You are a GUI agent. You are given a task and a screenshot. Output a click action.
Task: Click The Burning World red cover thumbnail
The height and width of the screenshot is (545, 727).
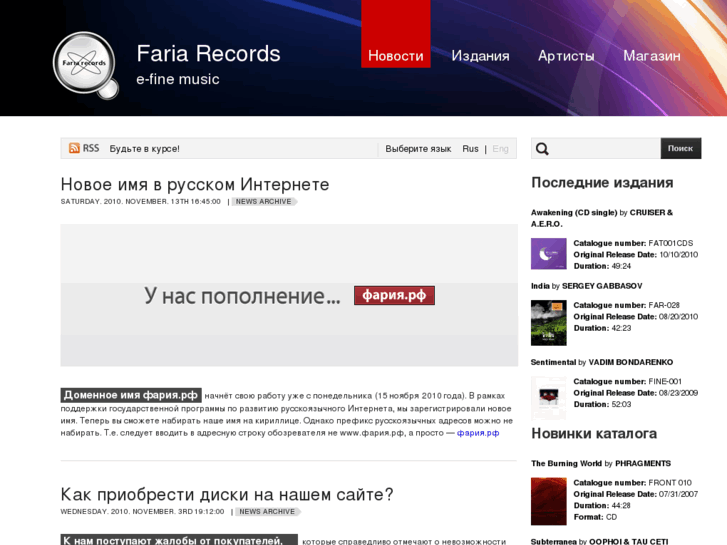click(548, 501)
